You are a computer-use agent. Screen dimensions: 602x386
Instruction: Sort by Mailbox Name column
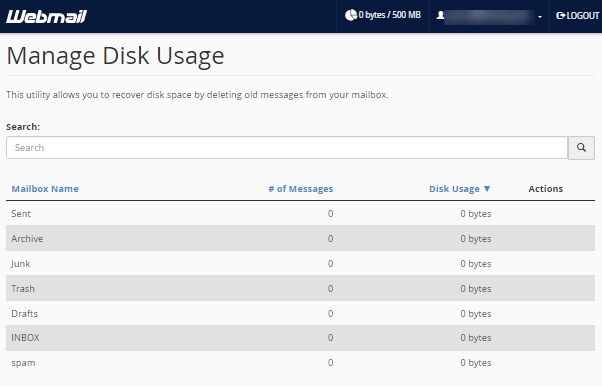point(45,189)
